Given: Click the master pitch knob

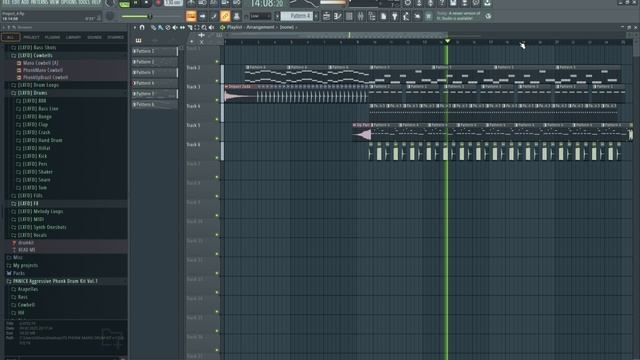Looking at the screenshot, I should [110, 16].
